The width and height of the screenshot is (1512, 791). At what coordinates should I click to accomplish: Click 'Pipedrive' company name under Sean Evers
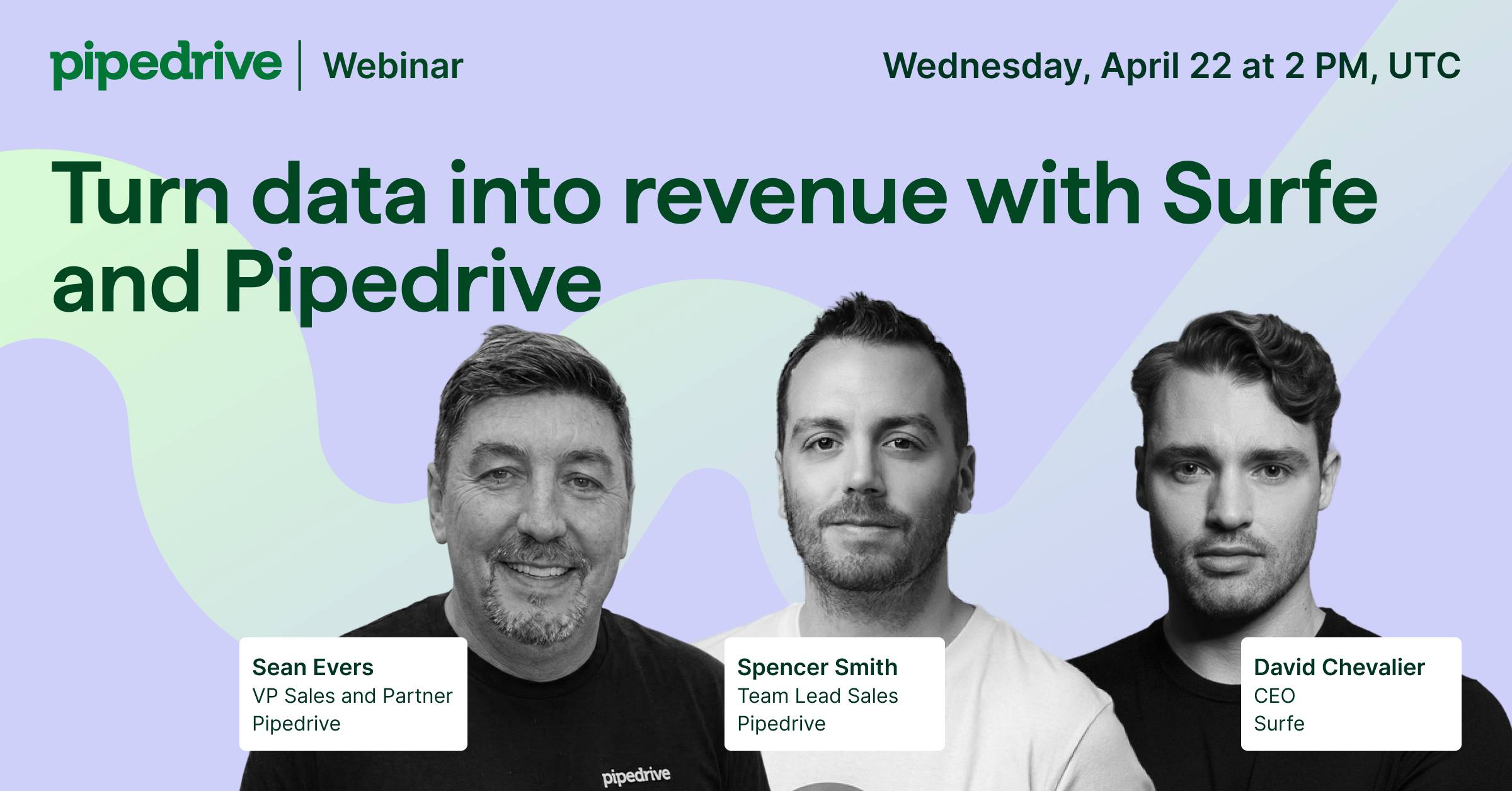coord(296,724)
